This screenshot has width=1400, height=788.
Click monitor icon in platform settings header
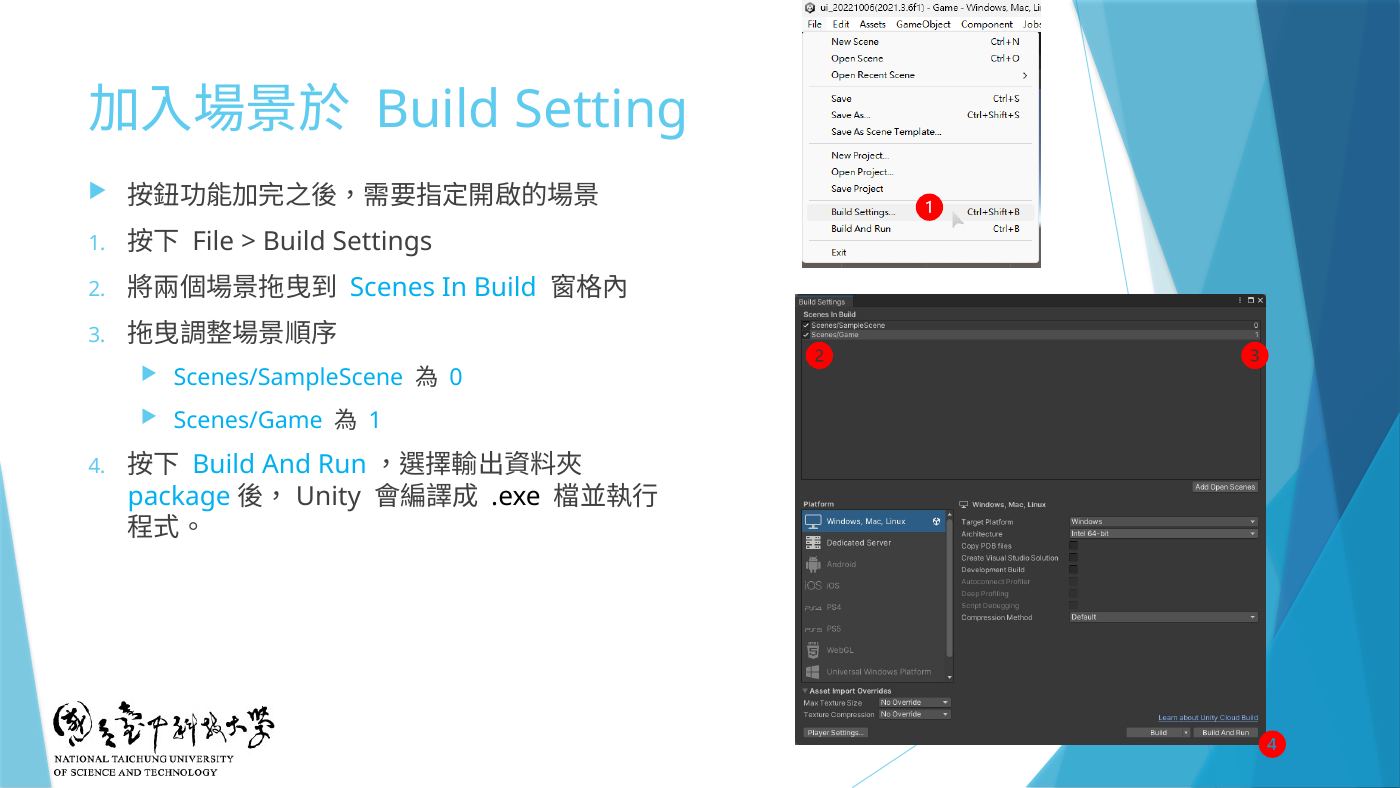(964, 505)
